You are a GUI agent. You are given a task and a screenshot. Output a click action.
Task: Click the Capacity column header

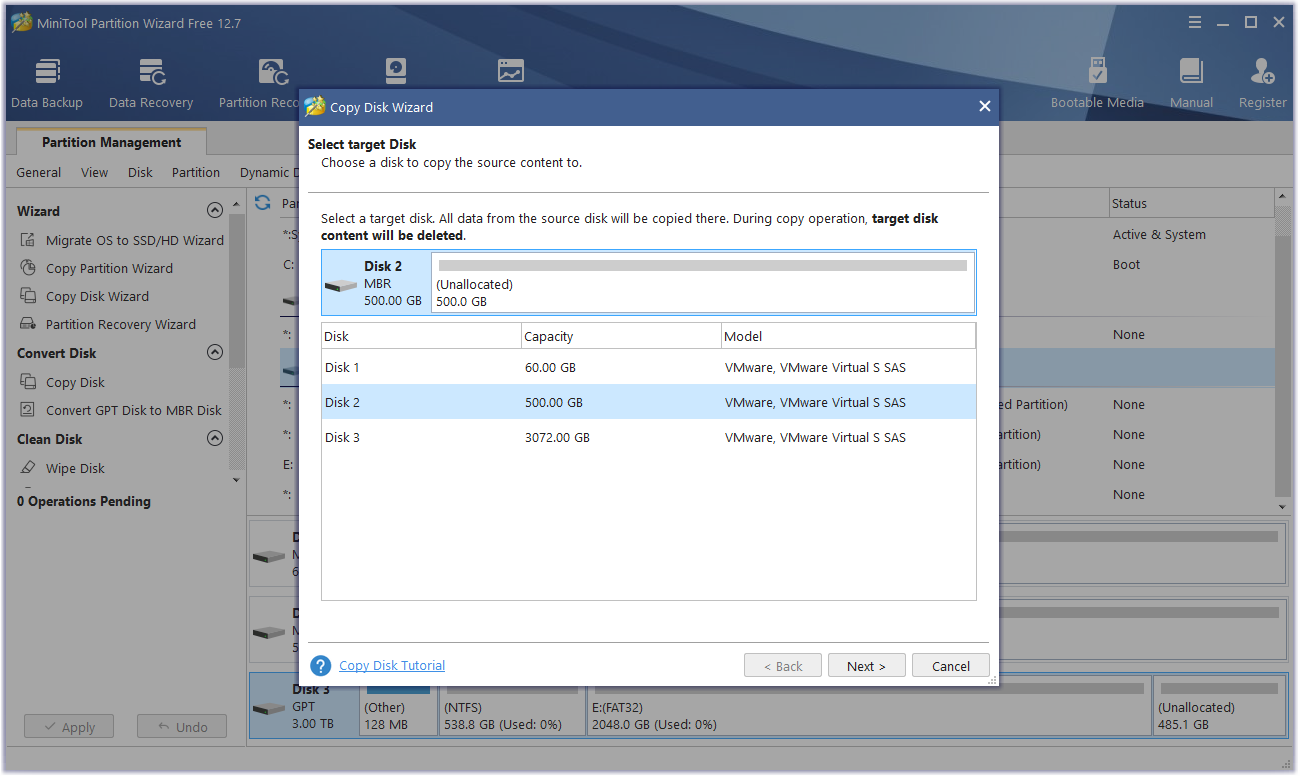pos(621,336)
